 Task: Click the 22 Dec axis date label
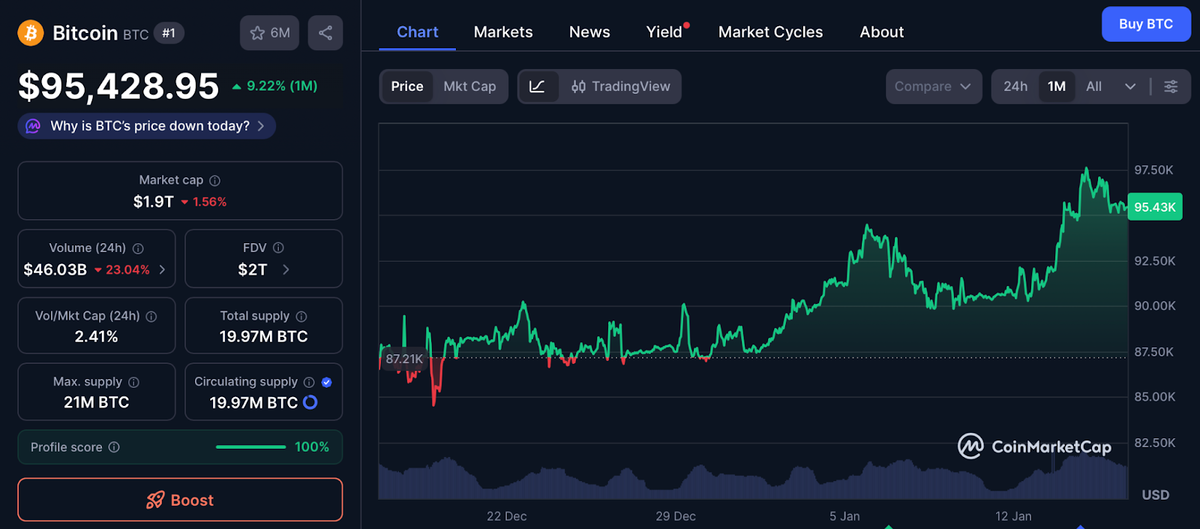click(507, 516)
